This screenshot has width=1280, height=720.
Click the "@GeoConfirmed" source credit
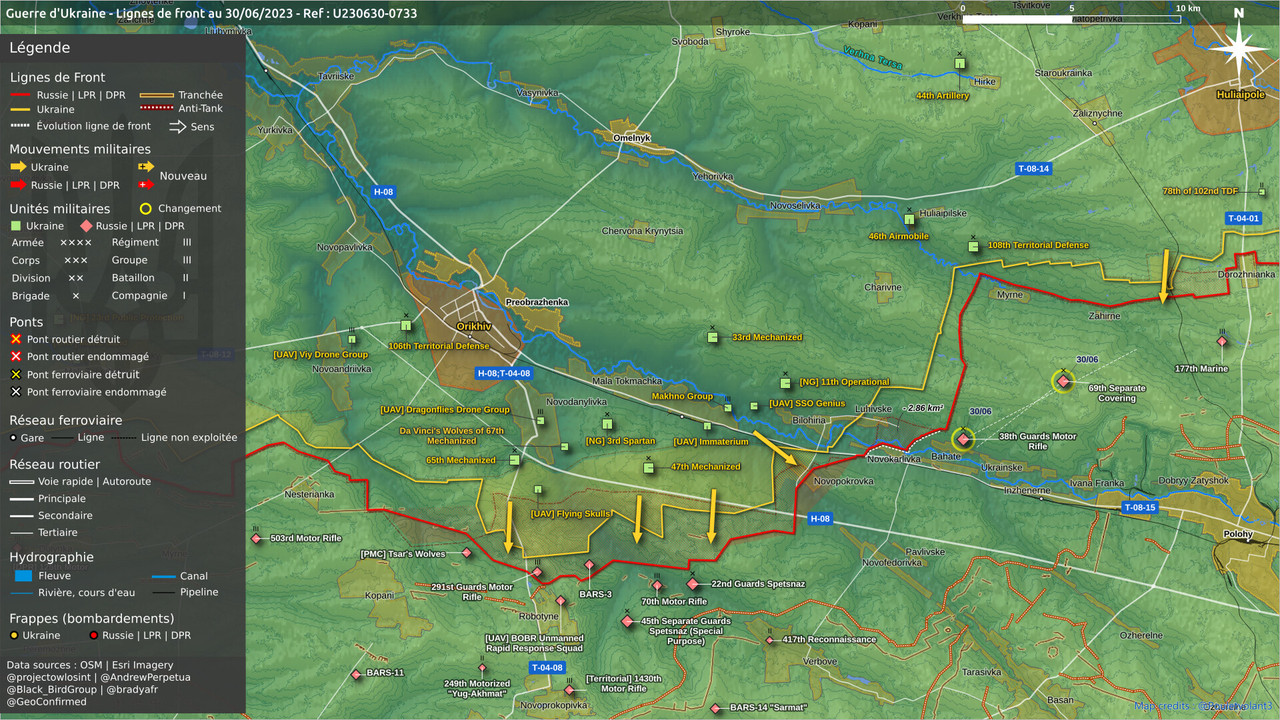[46, 702]
